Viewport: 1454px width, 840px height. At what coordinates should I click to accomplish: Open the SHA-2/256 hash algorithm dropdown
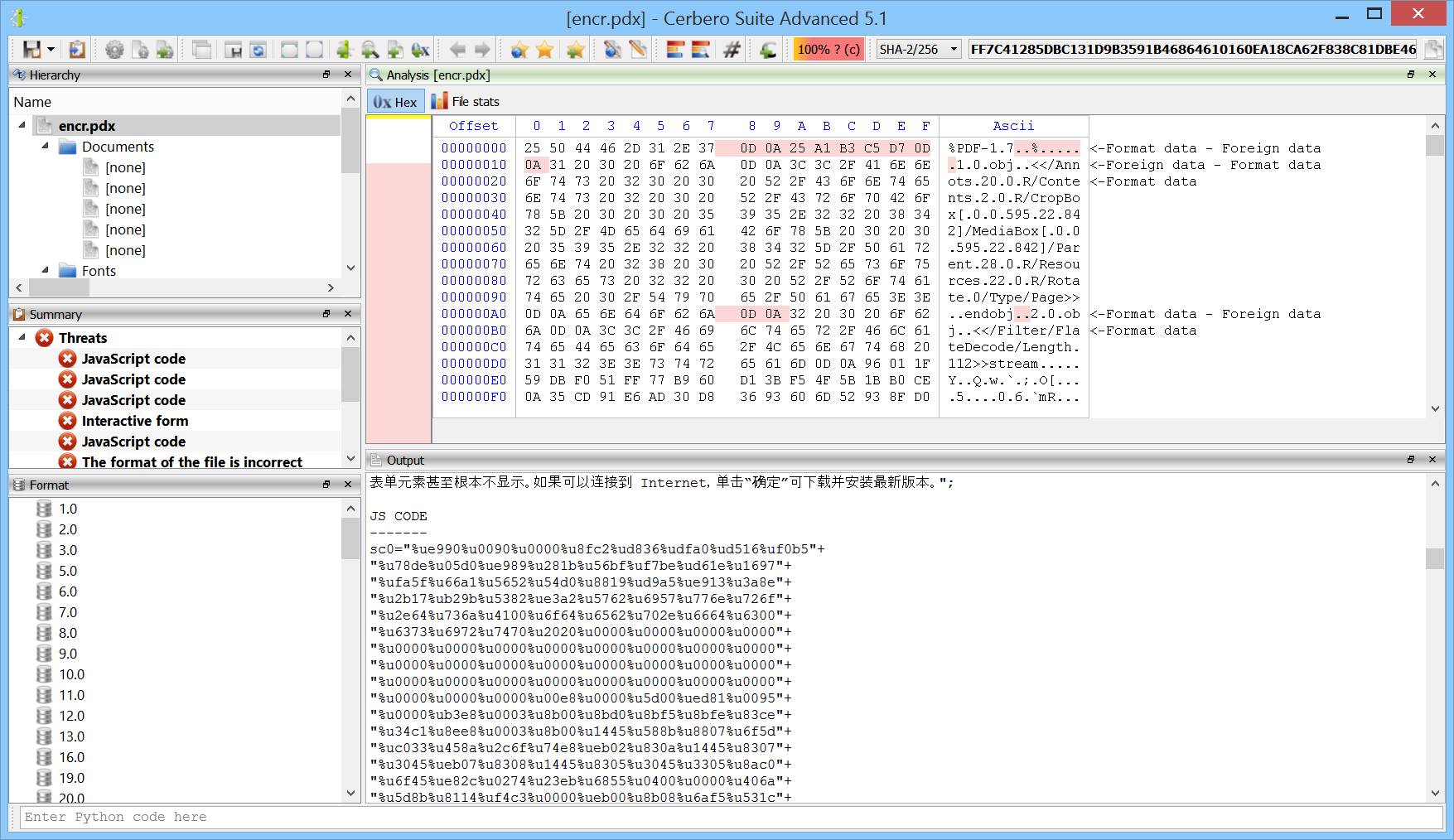click(920, 50)
